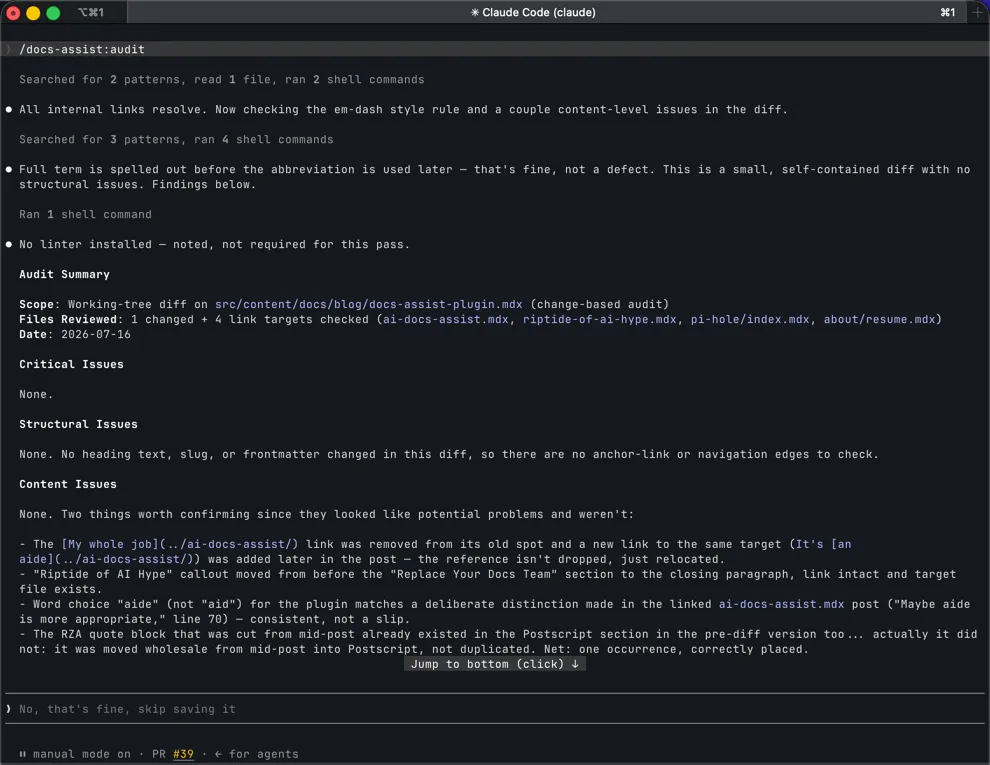Viewport: 990px width, 765px height.
Task: Open ai-docs-assist.mdx link in Files Reviewed
Action: (x=445, y=319)
